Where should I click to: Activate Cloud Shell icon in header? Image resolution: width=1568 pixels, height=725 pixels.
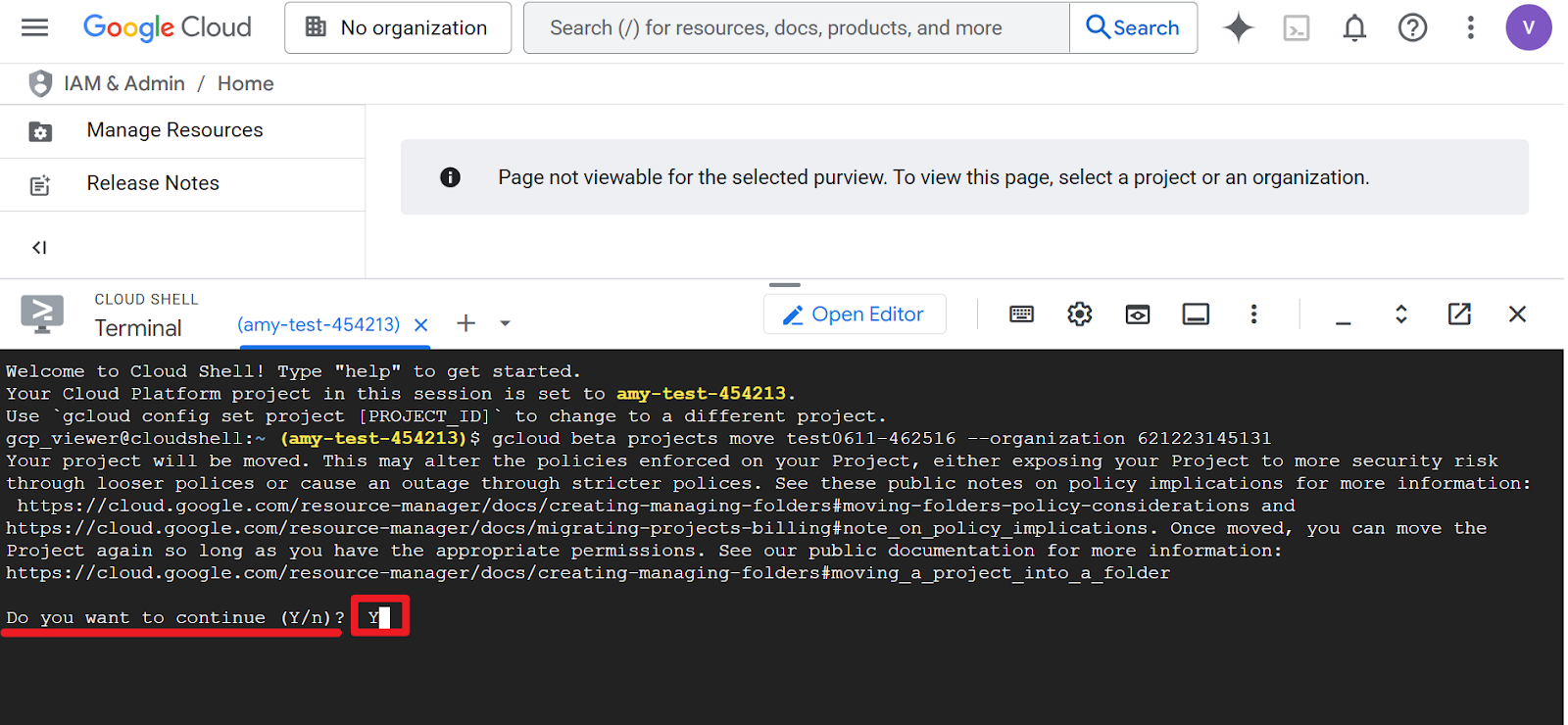click(x=1297, y=28)
